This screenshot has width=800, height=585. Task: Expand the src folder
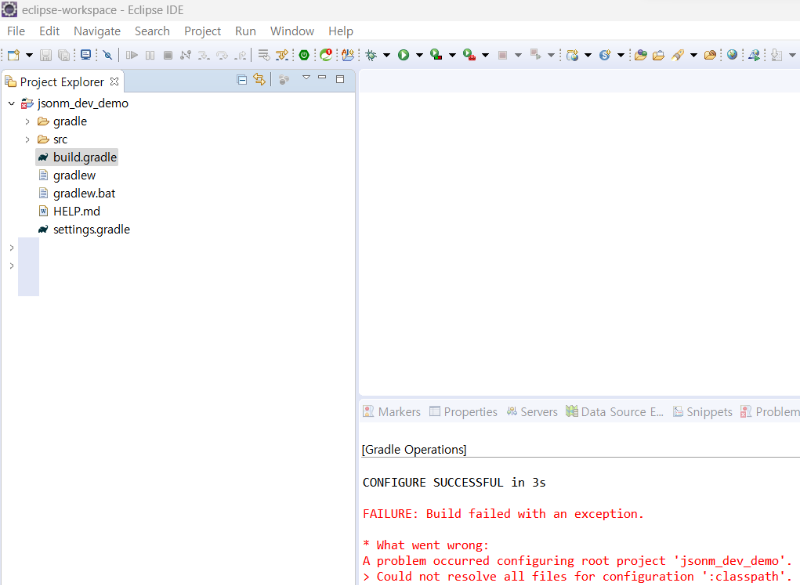click(x=28, y=139)
